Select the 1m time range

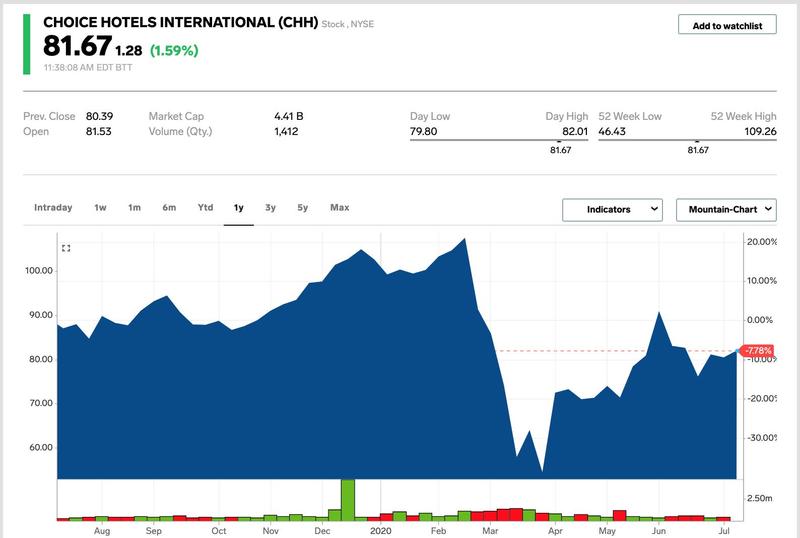tap(134, 208)
